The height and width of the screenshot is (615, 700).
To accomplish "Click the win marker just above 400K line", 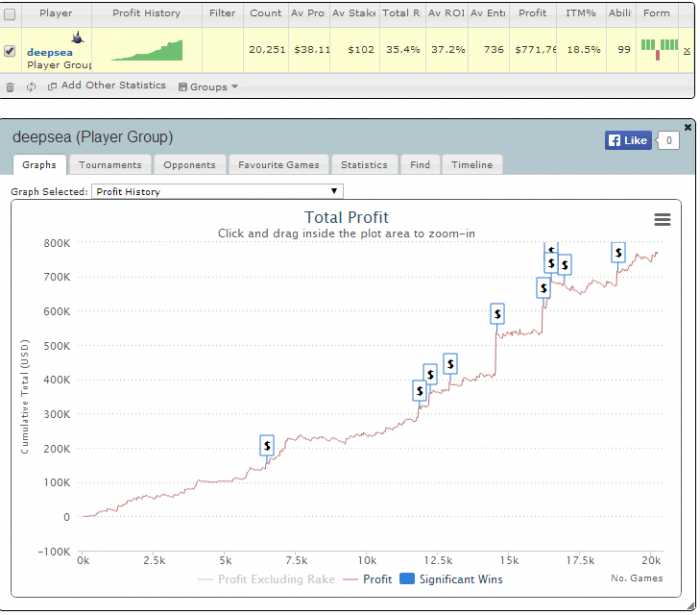I will (430, 374).
